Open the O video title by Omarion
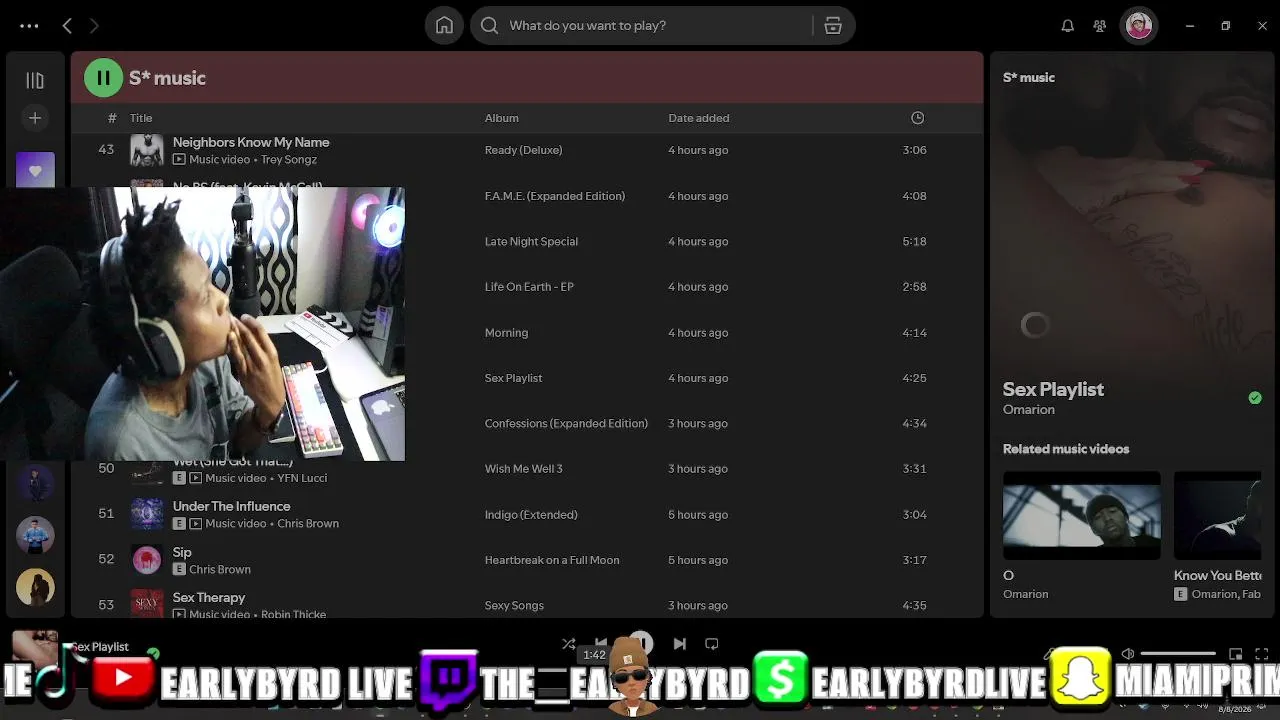 (1008, 576)
